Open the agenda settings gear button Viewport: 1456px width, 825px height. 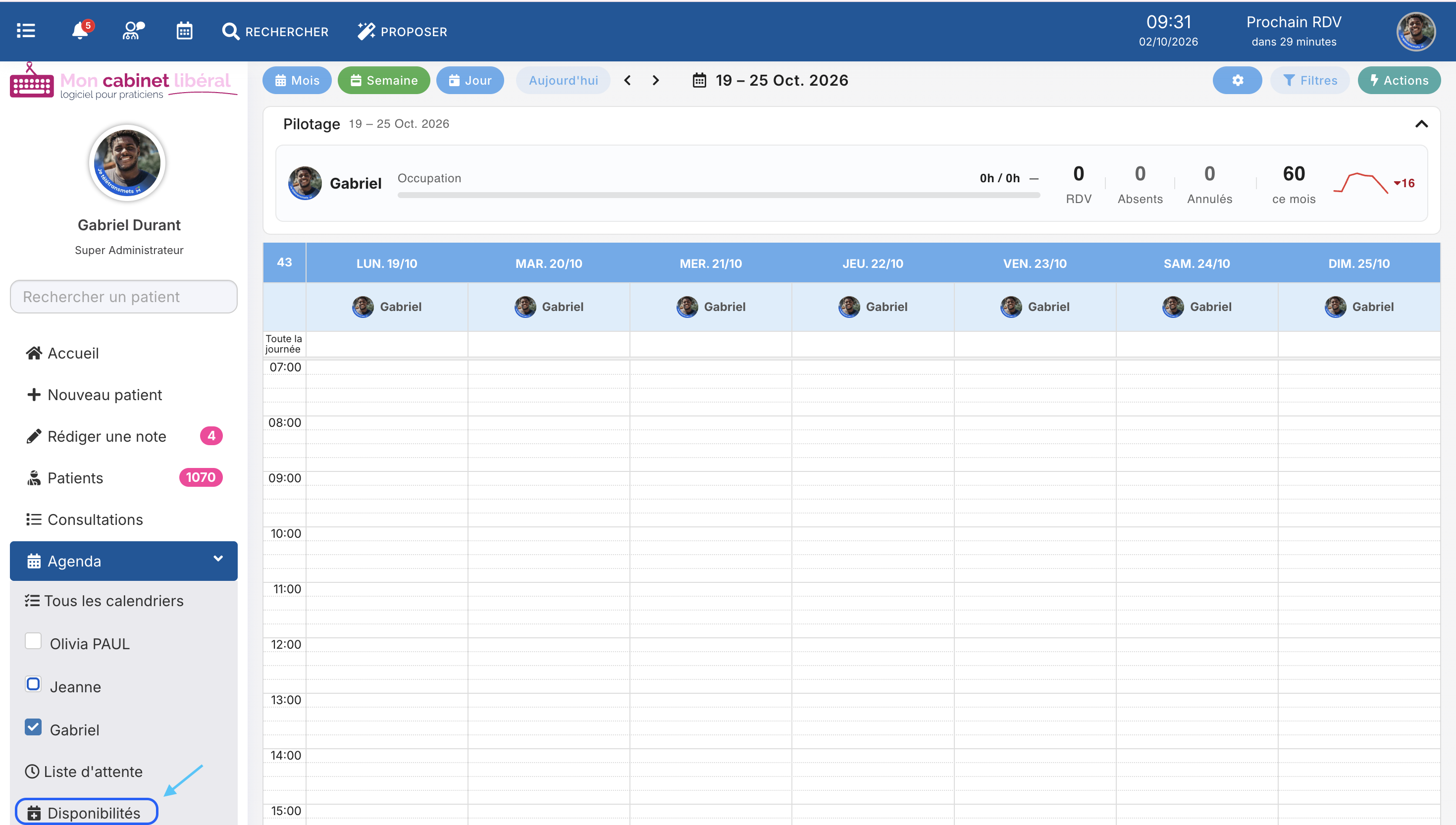click(x=1237, y=80)
